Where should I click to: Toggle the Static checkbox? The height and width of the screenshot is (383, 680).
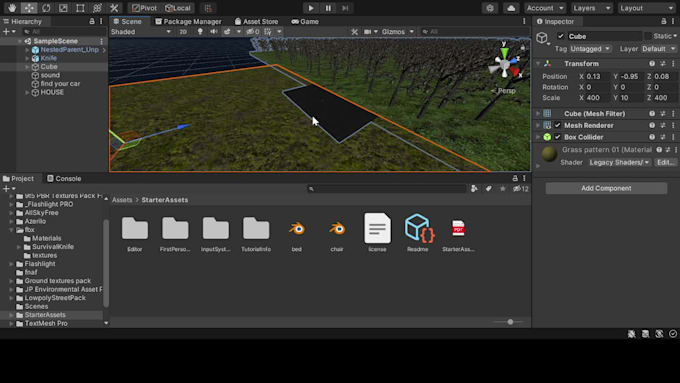coord(648,36)
